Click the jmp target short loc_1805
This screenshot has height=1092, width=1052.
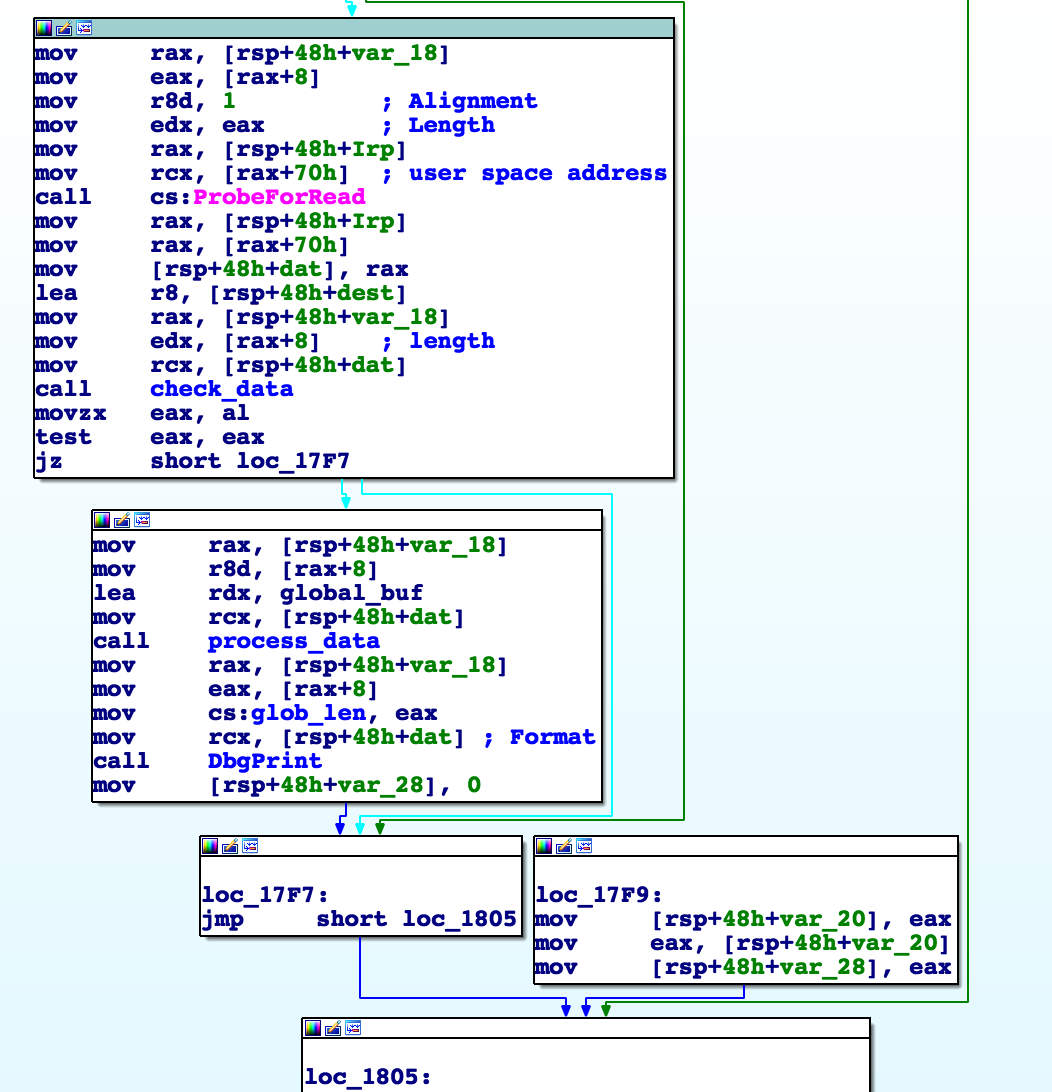click(417, 919)
